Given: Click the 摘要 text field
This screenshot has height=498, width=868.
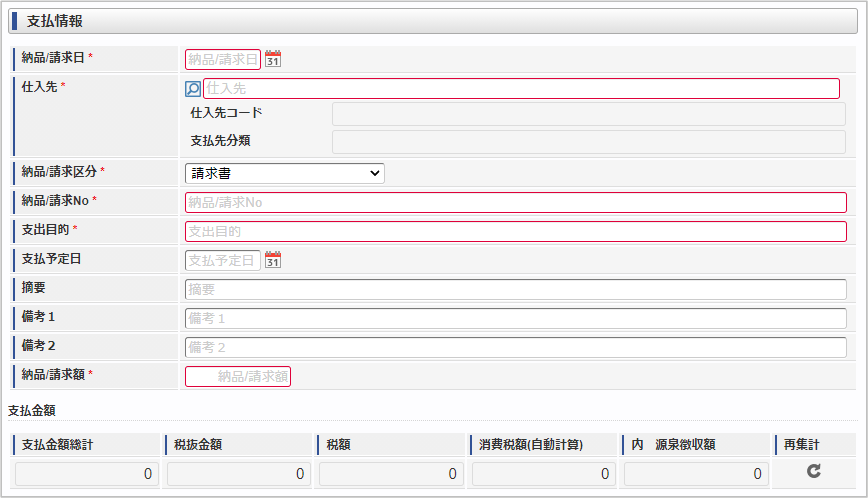Looking at the screenshot, I should (515, 289).
